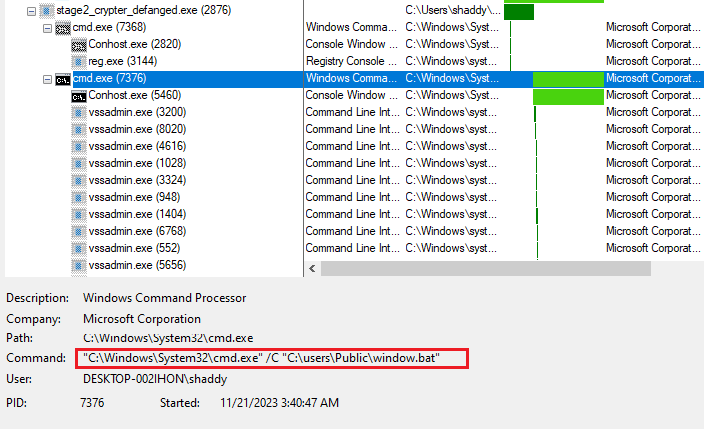Image resolution: width=704 pixels, height=429 pixels.
Task: Click the Command line value with window.bat
Action: point(261,358)
